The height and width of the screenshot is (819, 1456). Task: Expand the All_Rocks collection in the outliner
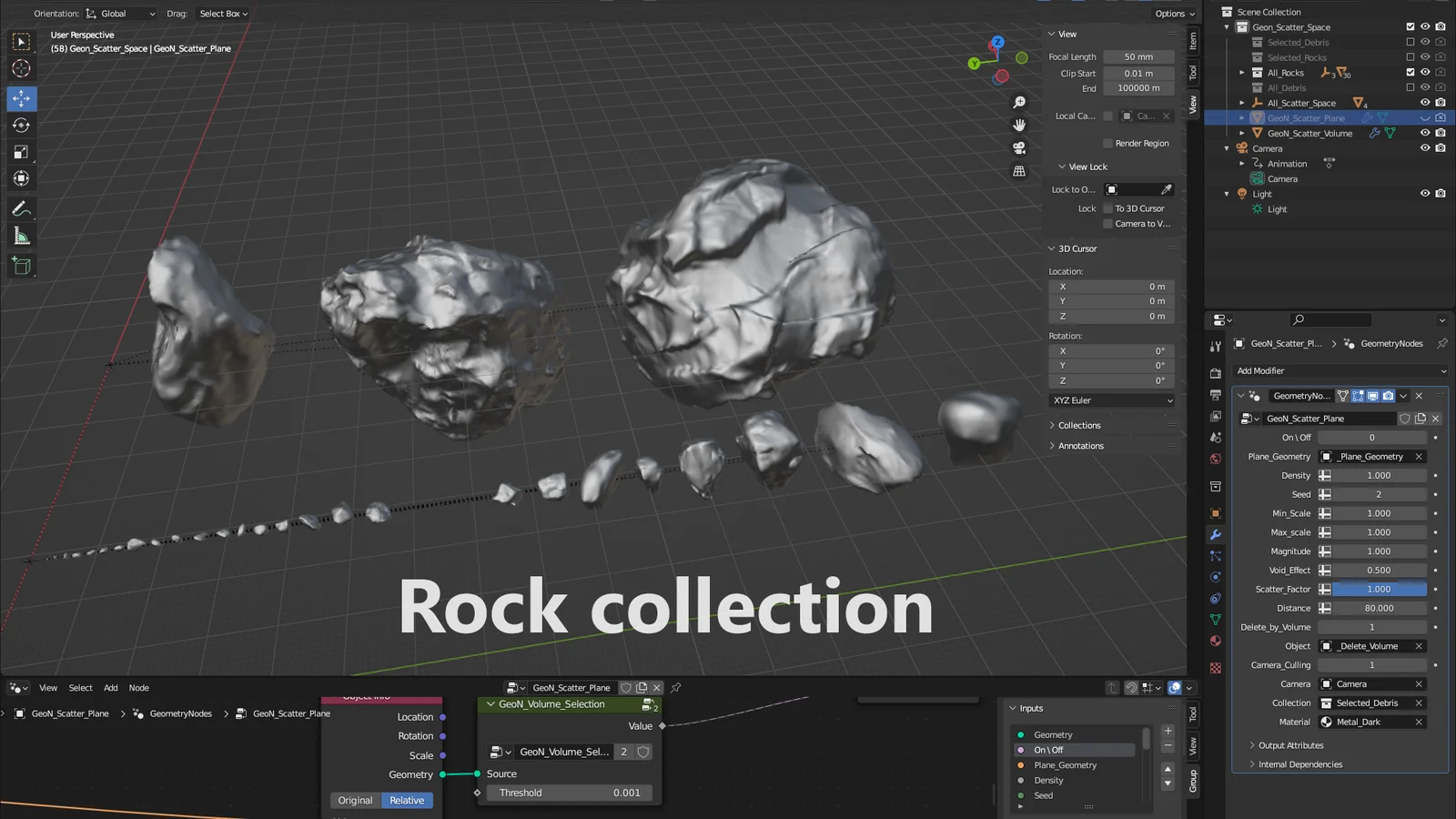tap(1241, 72)
